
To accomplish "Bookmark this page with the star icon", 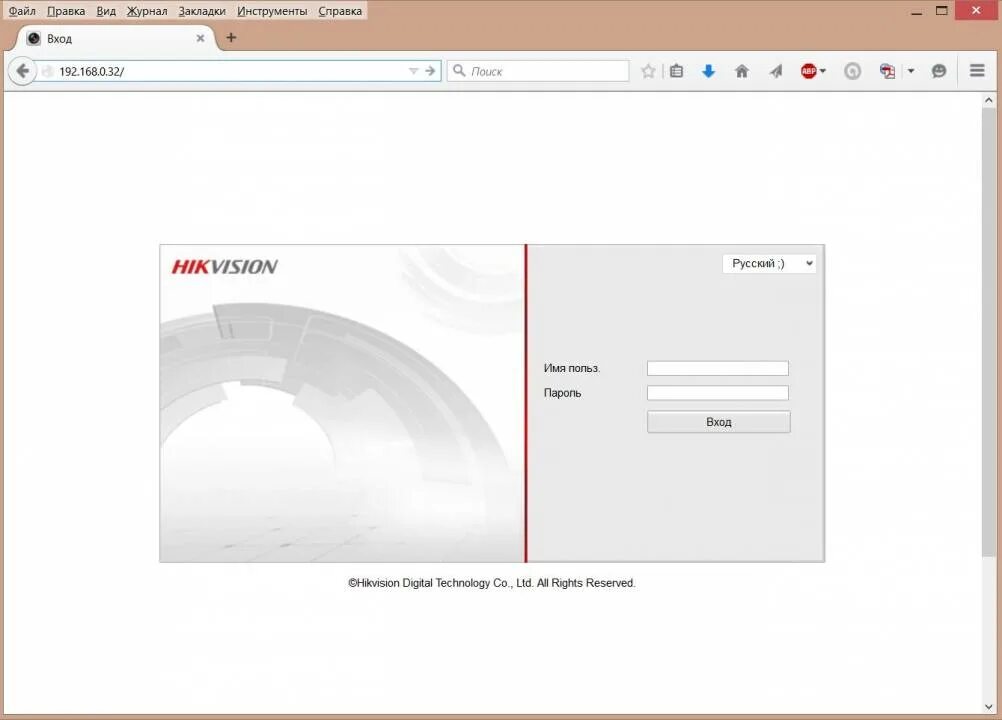I will coord(648,71).
